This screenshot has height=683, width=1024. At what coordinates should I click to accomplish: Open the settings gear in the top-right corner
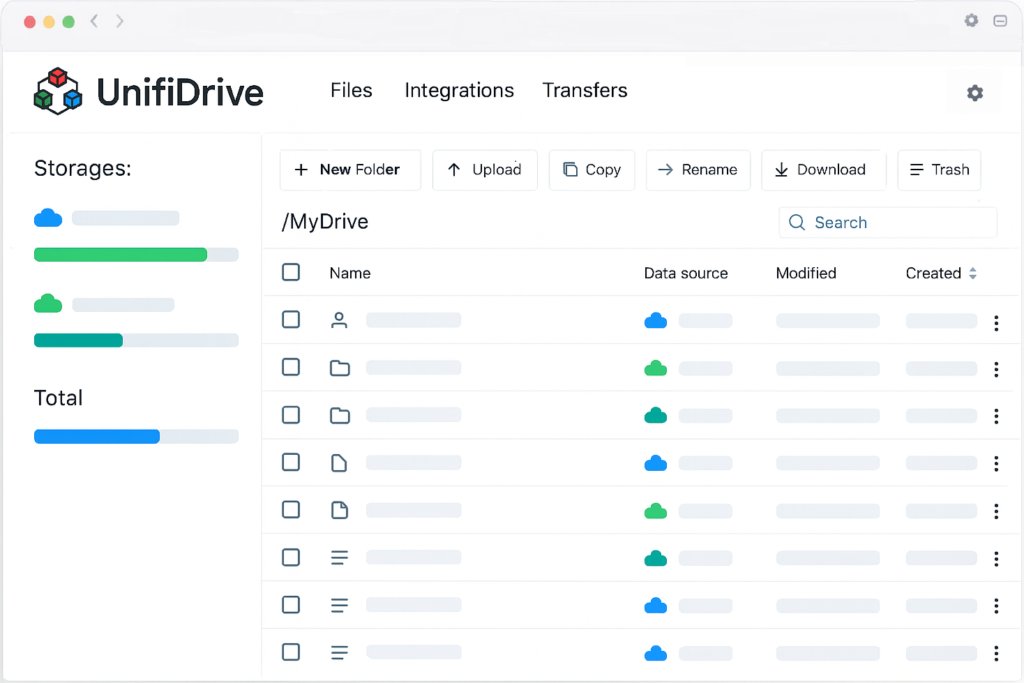point(974,92)
